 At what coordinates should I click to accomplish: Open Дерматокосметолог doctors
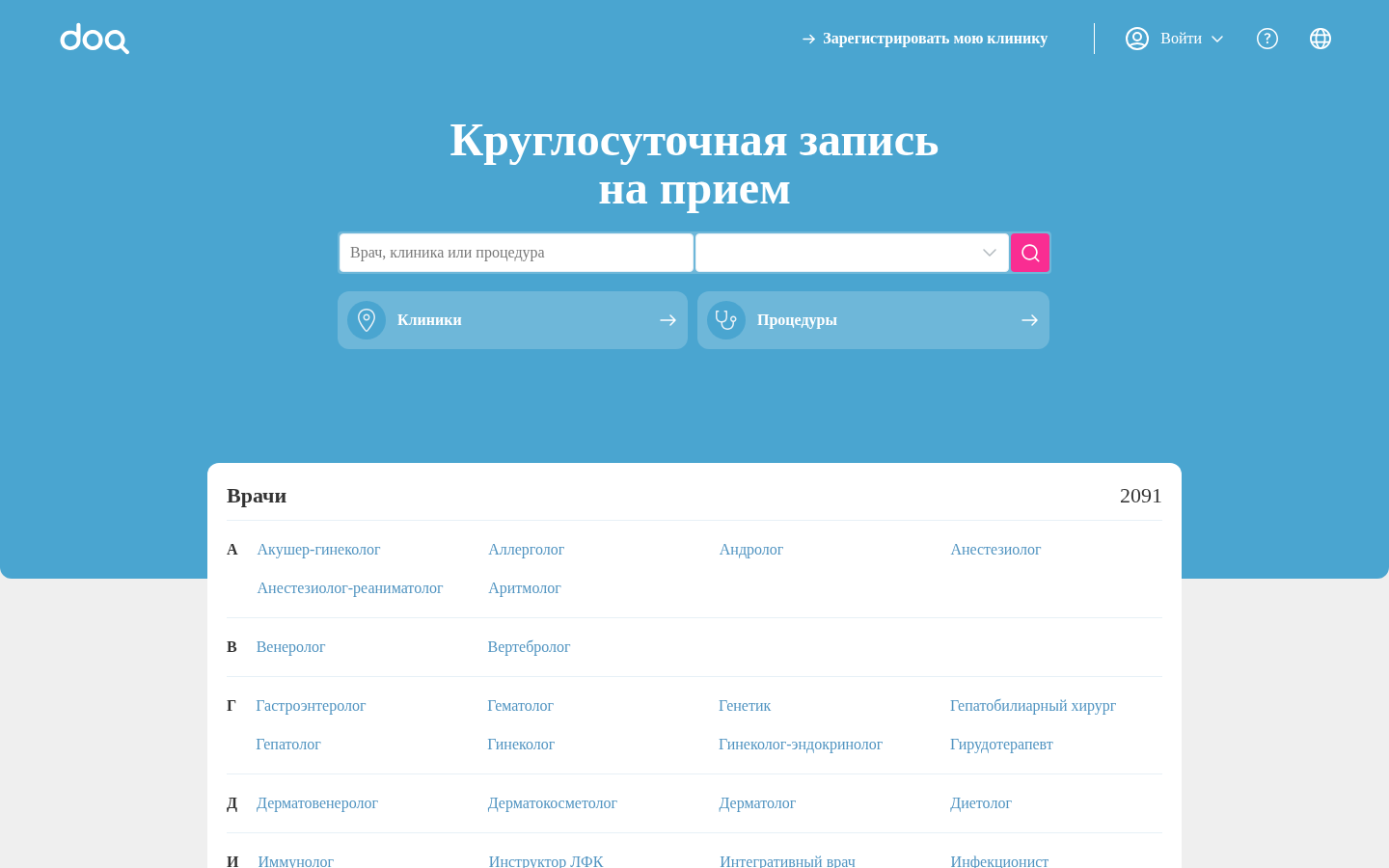[552, 803]
